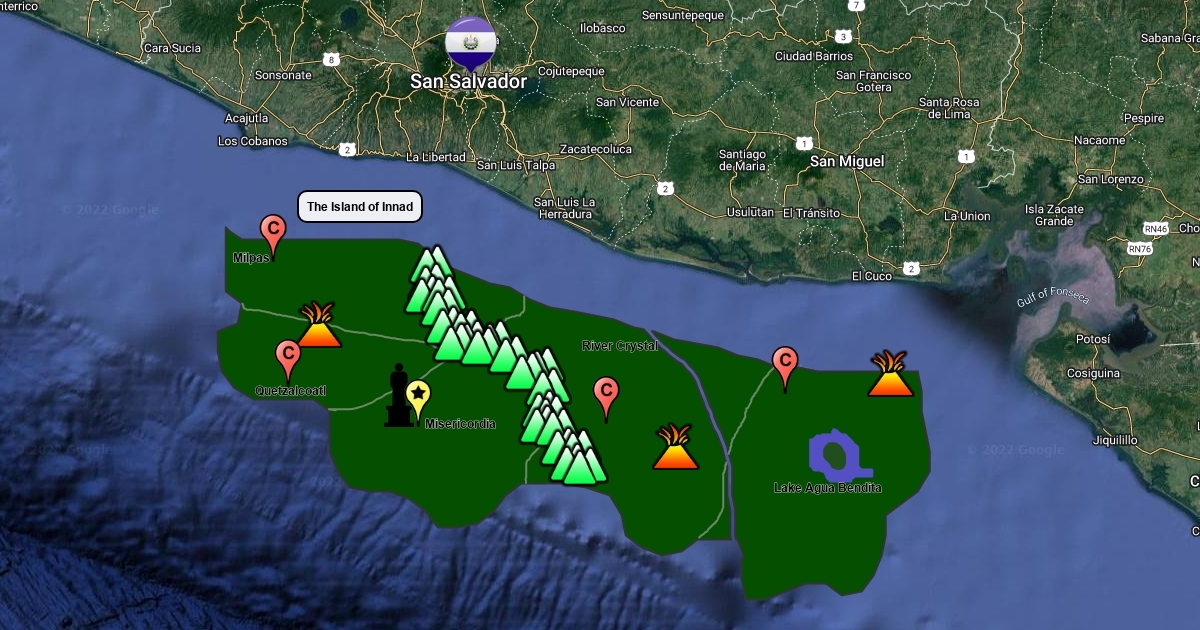Click the San Salvador city label
This screenshot has height=630, width=1200.
tap(468, 82)
